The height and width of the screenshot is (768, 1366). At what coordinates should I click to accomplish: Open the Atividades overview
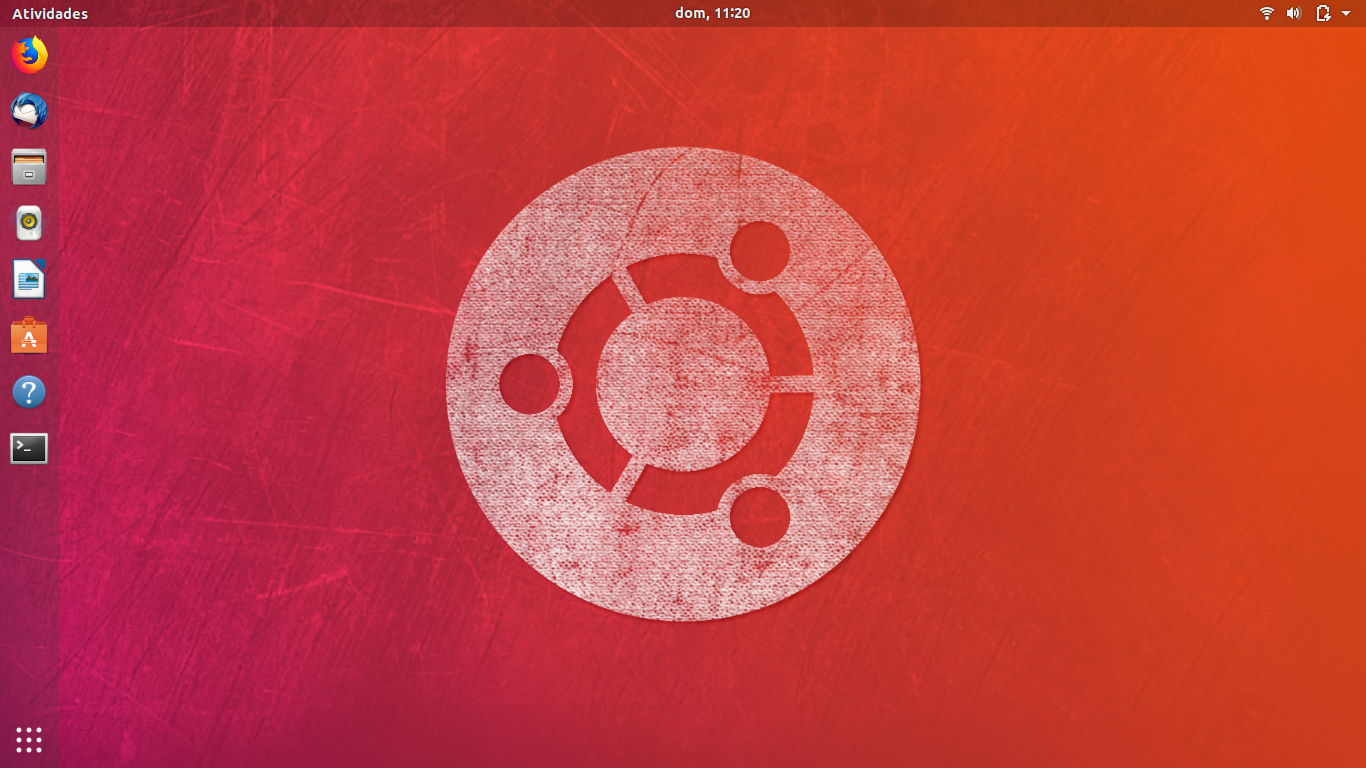pyautogui.click(x=50, y=13)
